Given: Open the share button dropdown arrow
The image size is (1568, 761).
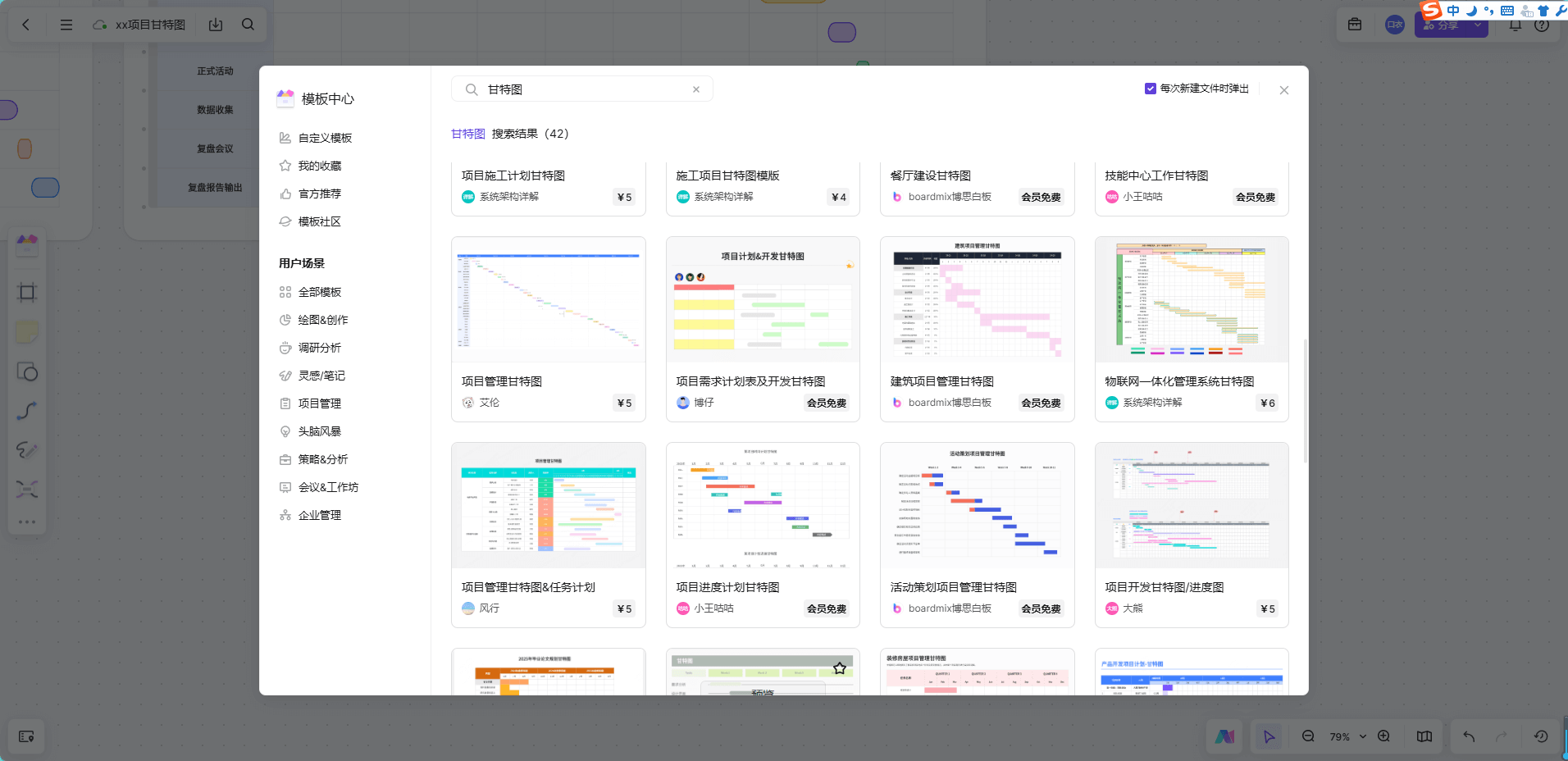Looking at the screenshot, I should click(1478, 25).
